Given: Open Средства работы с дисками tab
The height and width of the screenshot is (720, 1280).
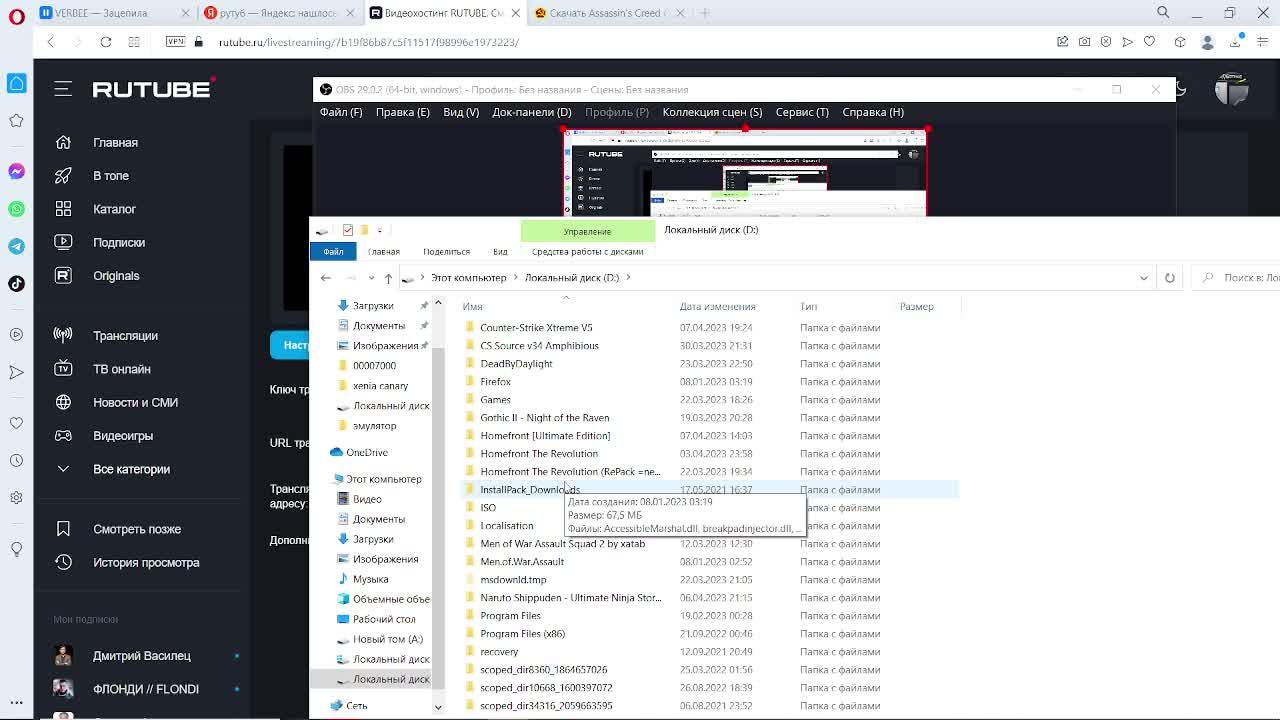Looking at the screenshot, I should 587,251.
